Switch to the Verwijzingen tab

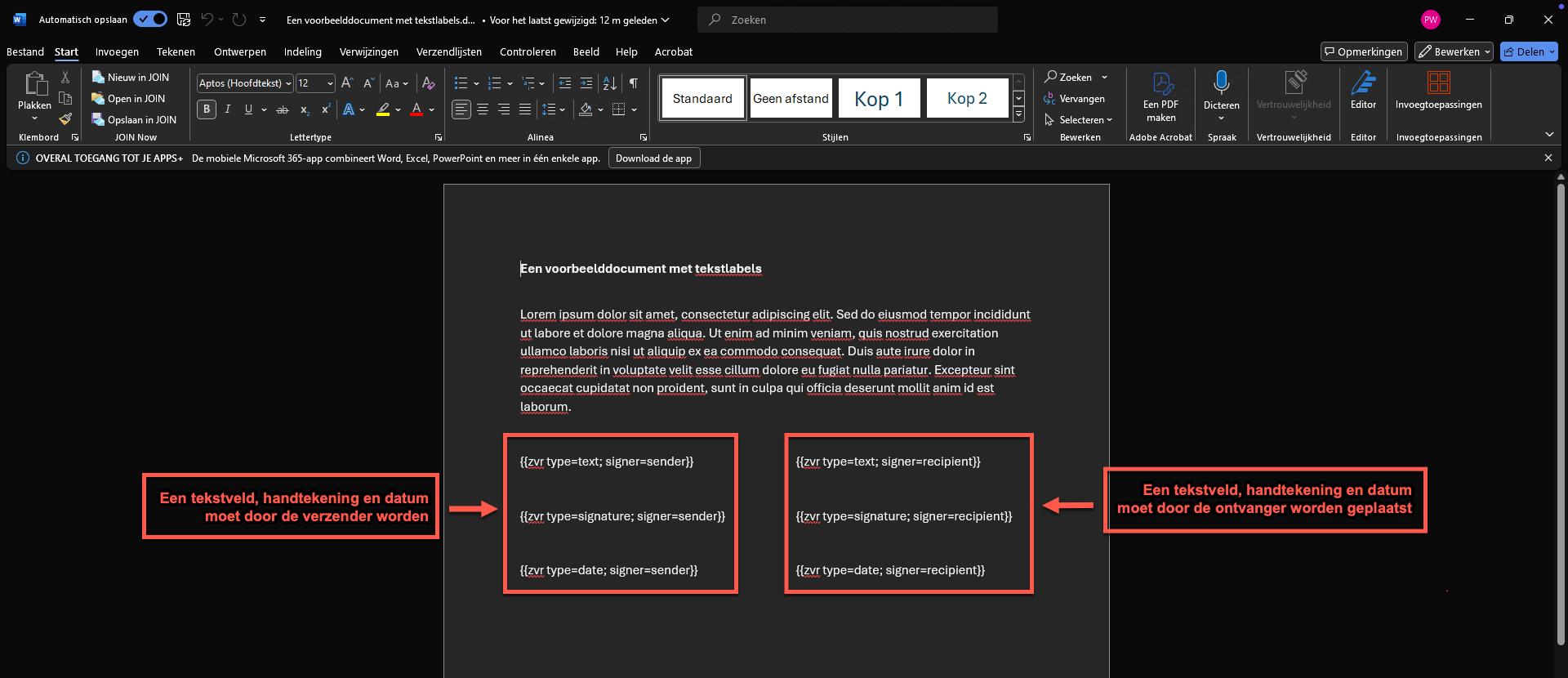click(x=368, y=51)
